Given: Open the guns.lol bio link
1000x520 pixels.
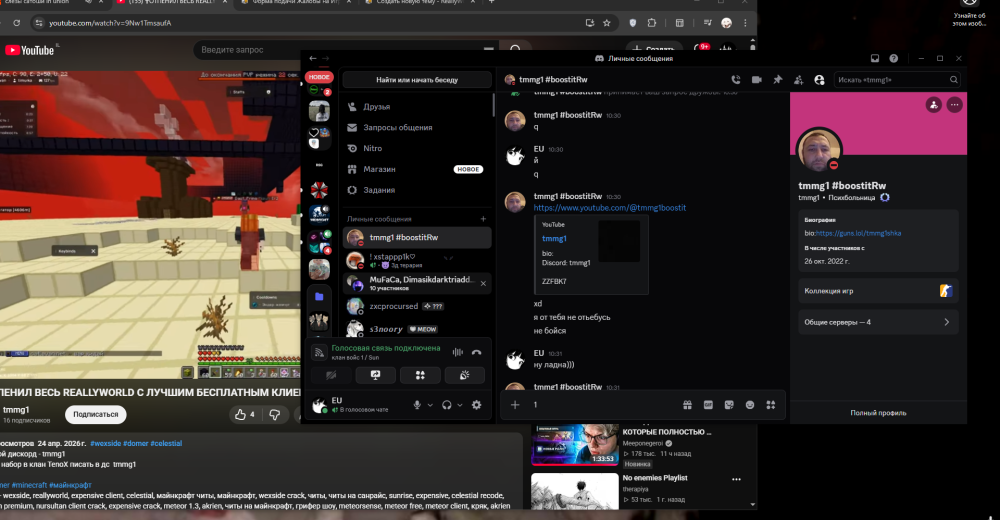Looking at the screenshot, I should [858, 234].
